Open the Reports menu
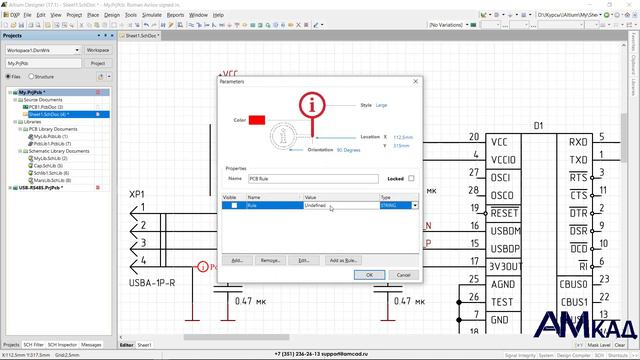Viewport: 640px width, 360px height. (176, 15)
